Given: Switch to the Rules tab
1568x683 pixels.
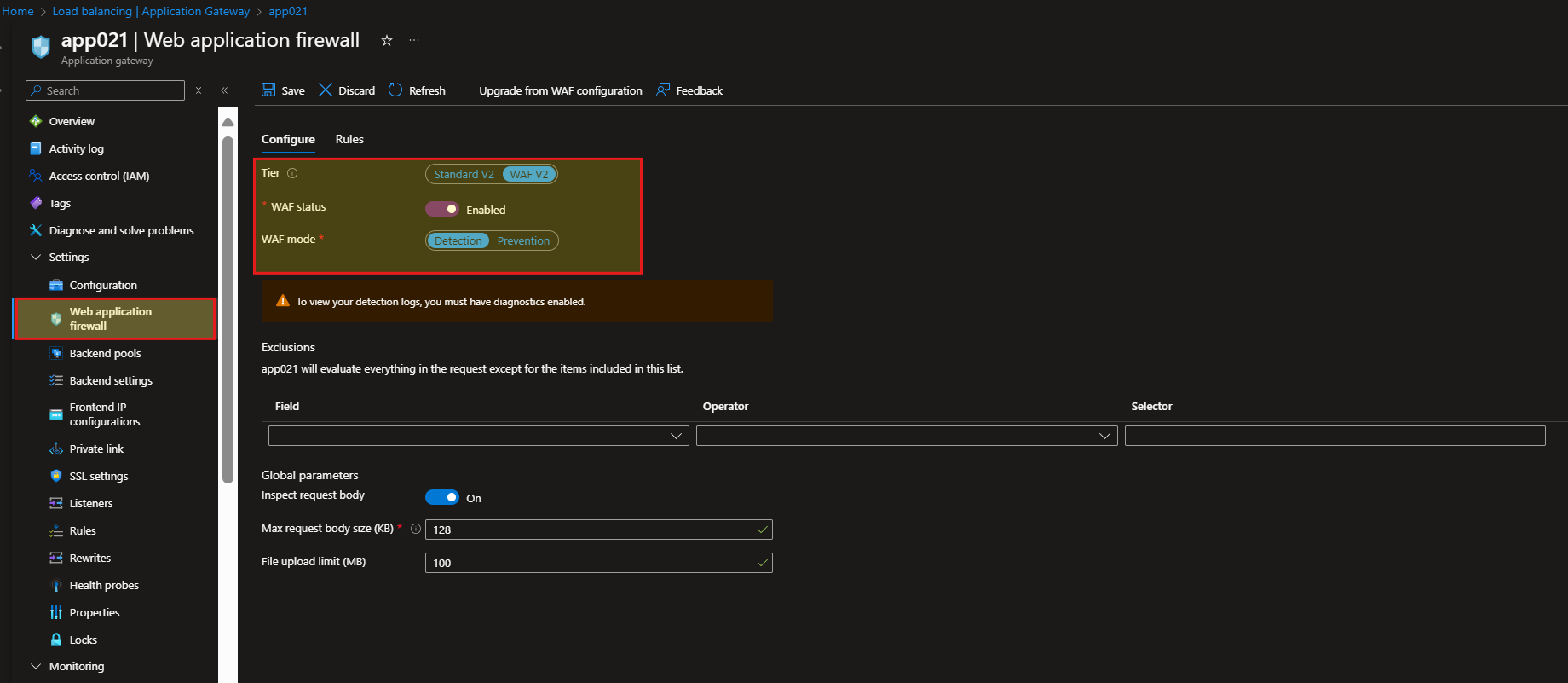Looking at the screenshot, I should (x=349, y=139).
